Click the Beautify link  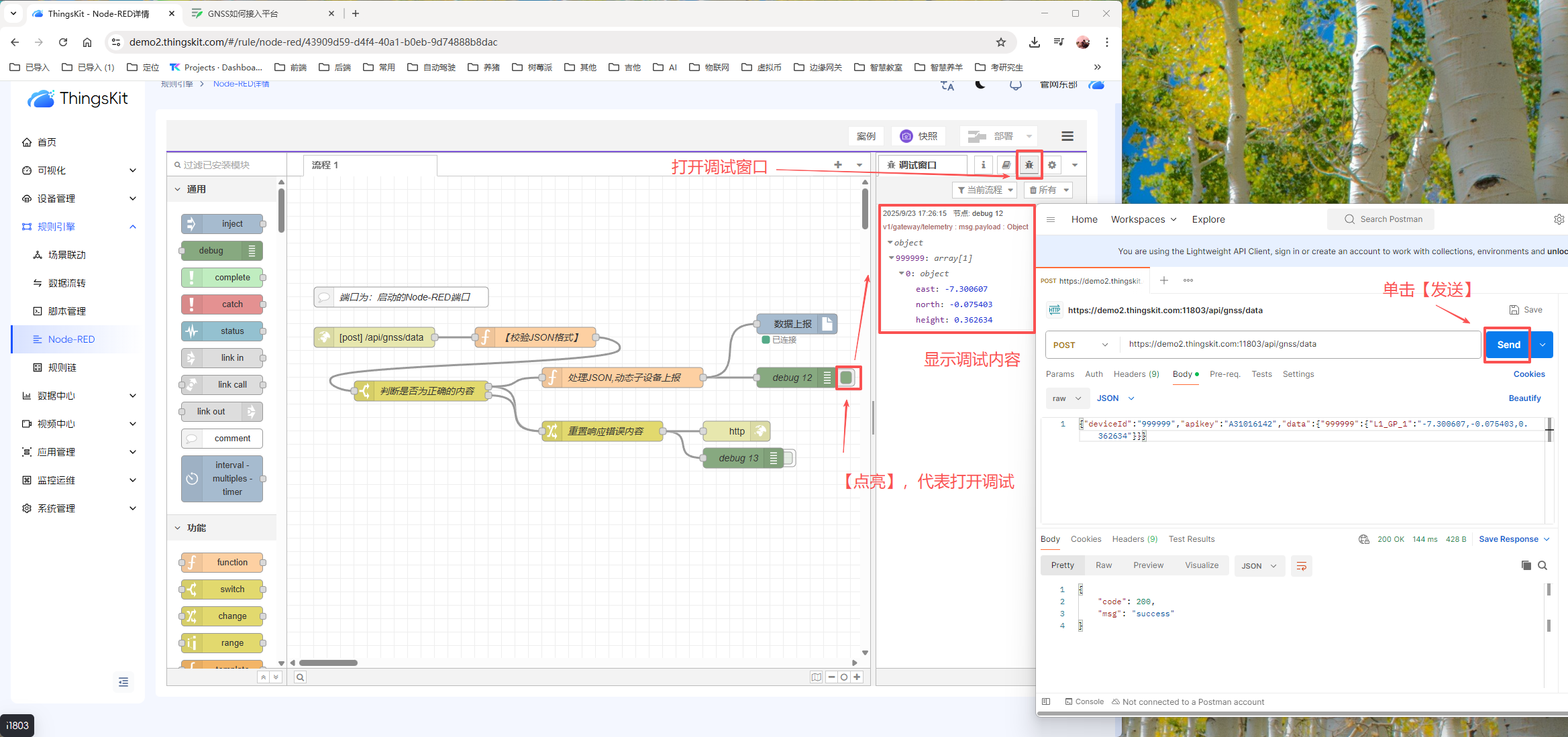pos(1524,398)
